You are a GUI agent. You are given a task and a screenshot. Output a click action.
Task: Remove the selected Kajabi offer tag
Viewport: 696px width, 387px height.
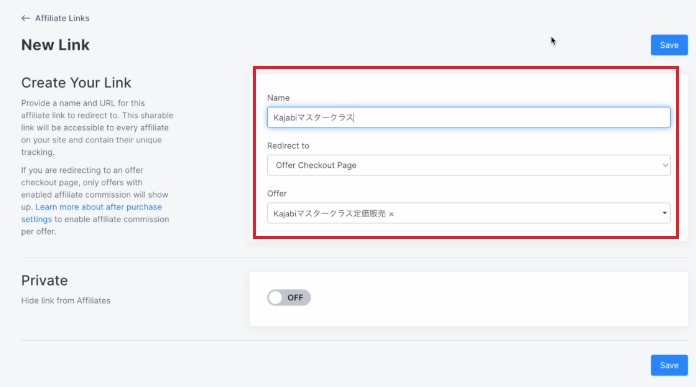pos(391,214)
